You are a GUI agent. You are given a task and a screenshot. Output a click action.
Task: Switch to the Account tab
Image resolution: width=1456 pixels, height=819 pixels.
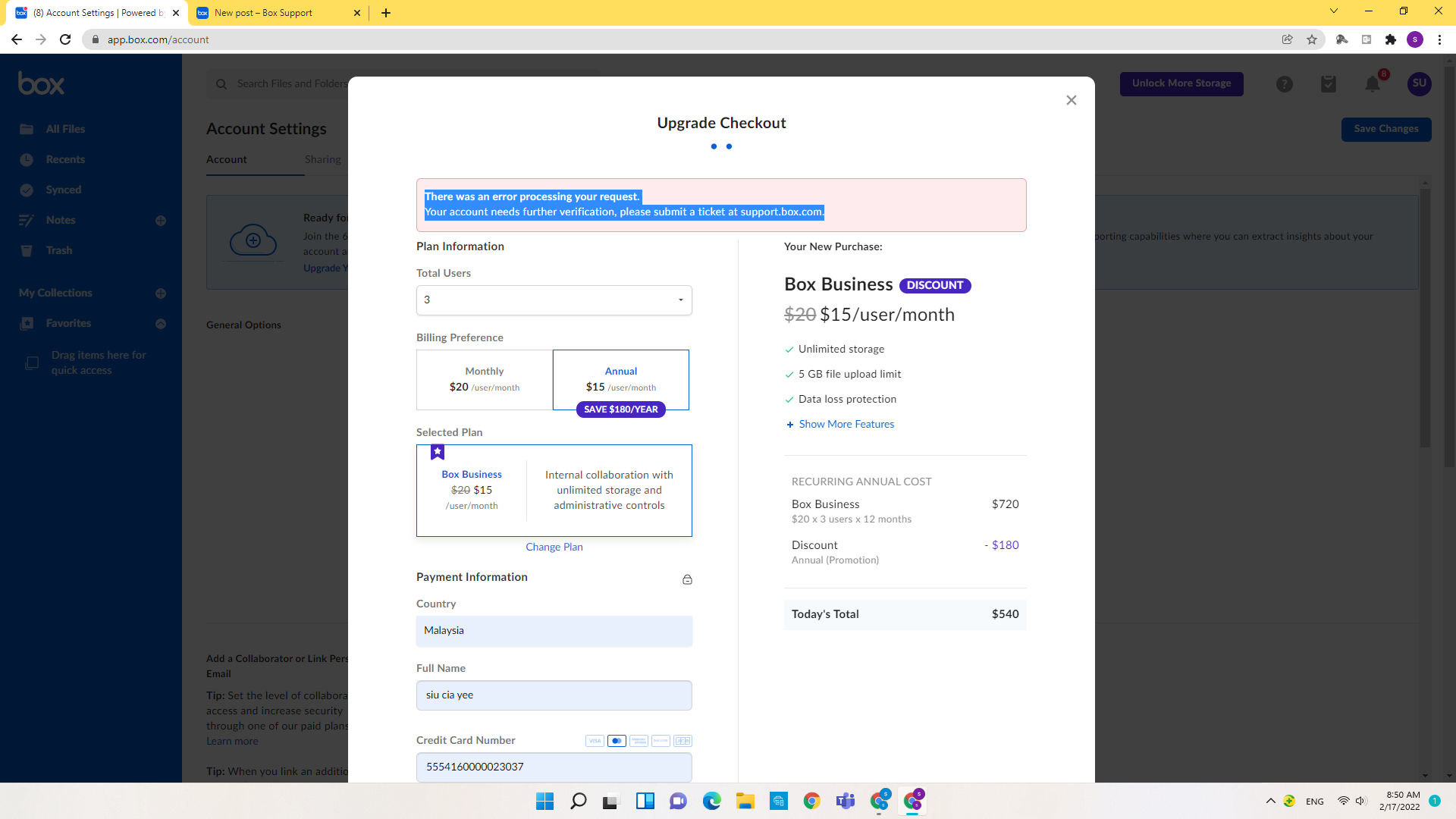click(227, 159)
